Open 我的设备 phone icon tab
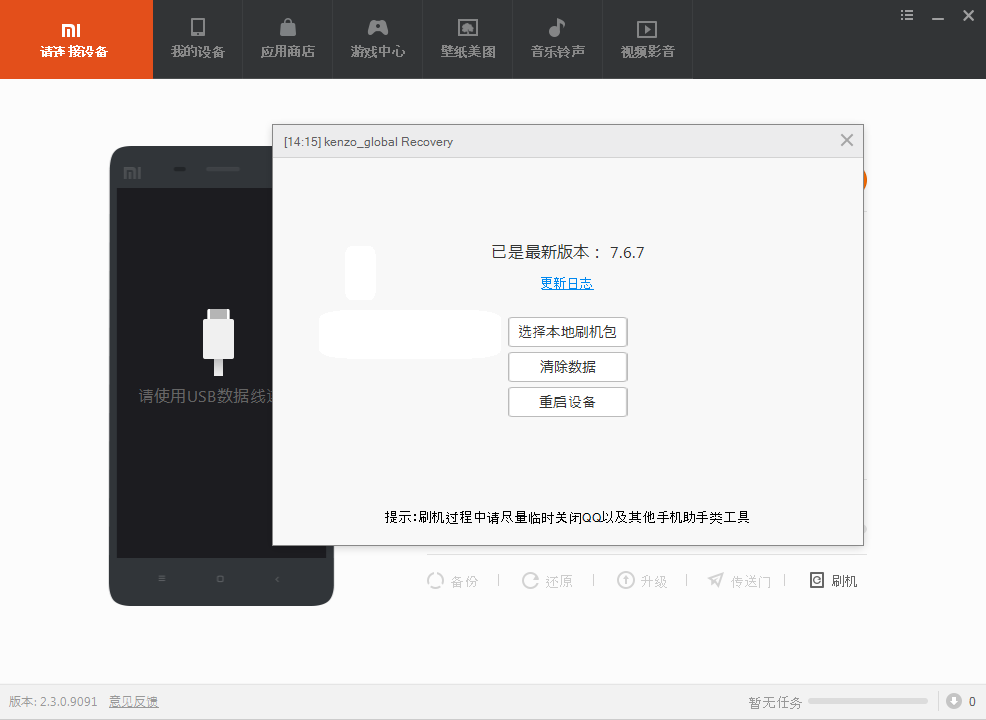This screenshot has width=986, height=720. tap(198, 29)
